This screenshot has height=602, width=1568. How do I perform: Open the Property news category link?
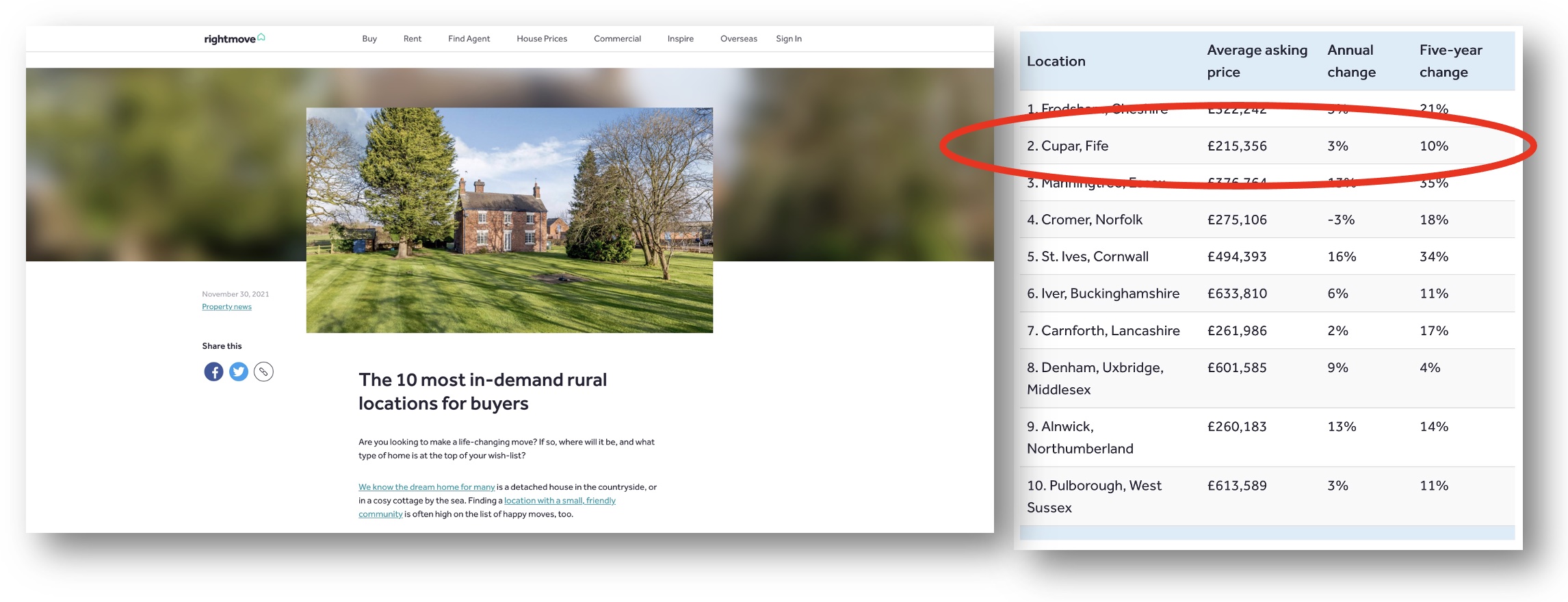(x=226, y=306)
